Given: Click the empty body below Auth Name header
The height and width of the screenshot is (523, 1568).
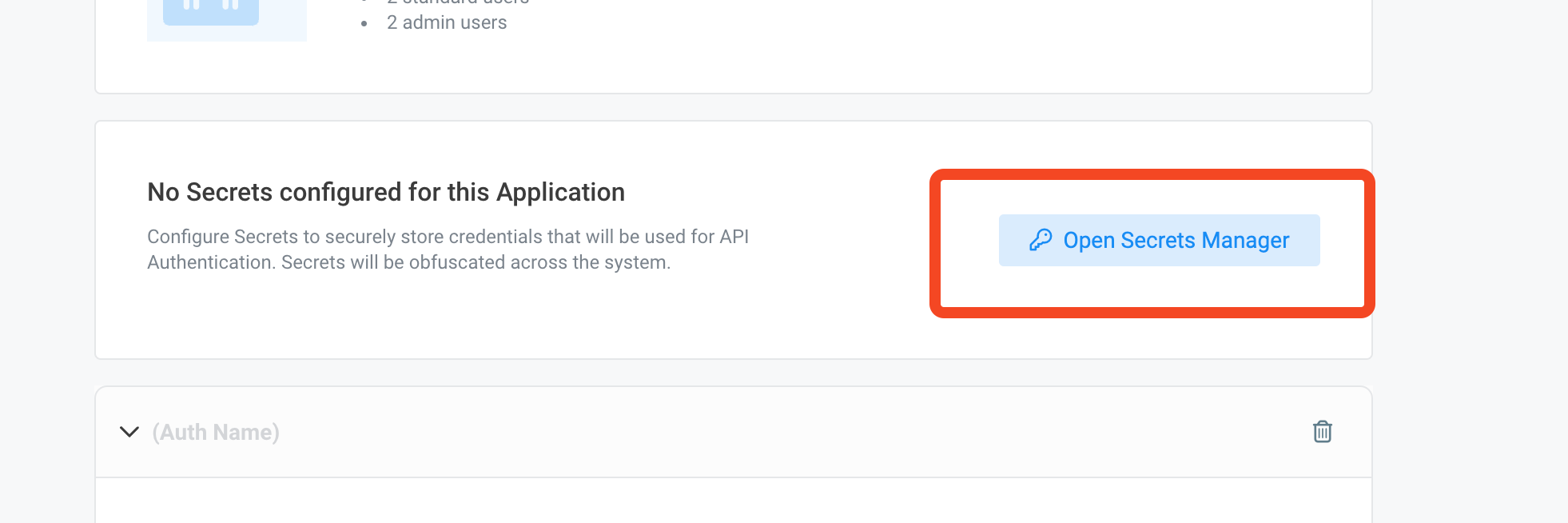Looking at the screenshot, I should [x=734, y=501].
